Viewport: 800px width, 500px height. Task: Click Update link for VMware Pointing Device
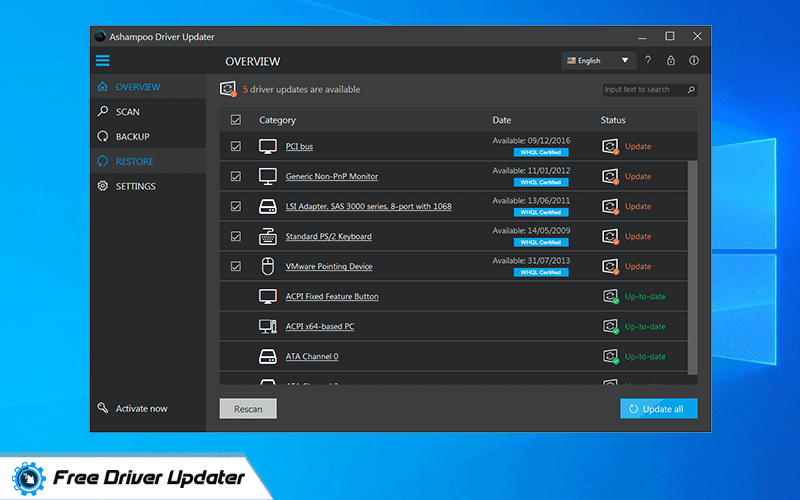tap(638, 266)
